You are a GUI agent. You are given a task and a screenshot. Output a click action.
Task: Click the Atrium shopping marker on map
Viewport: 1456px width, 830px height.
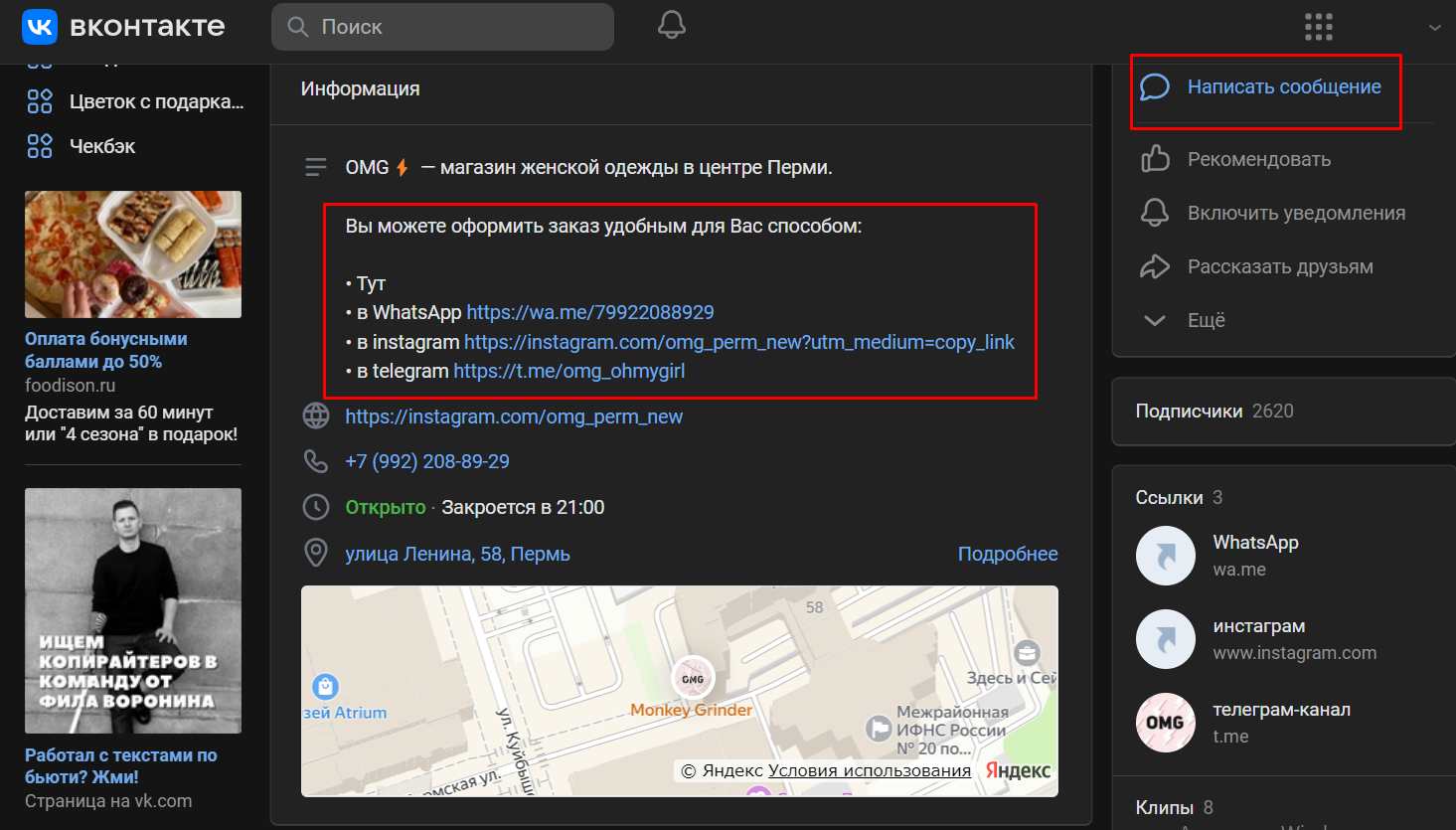pyautogui.click(x=325, y=686)
